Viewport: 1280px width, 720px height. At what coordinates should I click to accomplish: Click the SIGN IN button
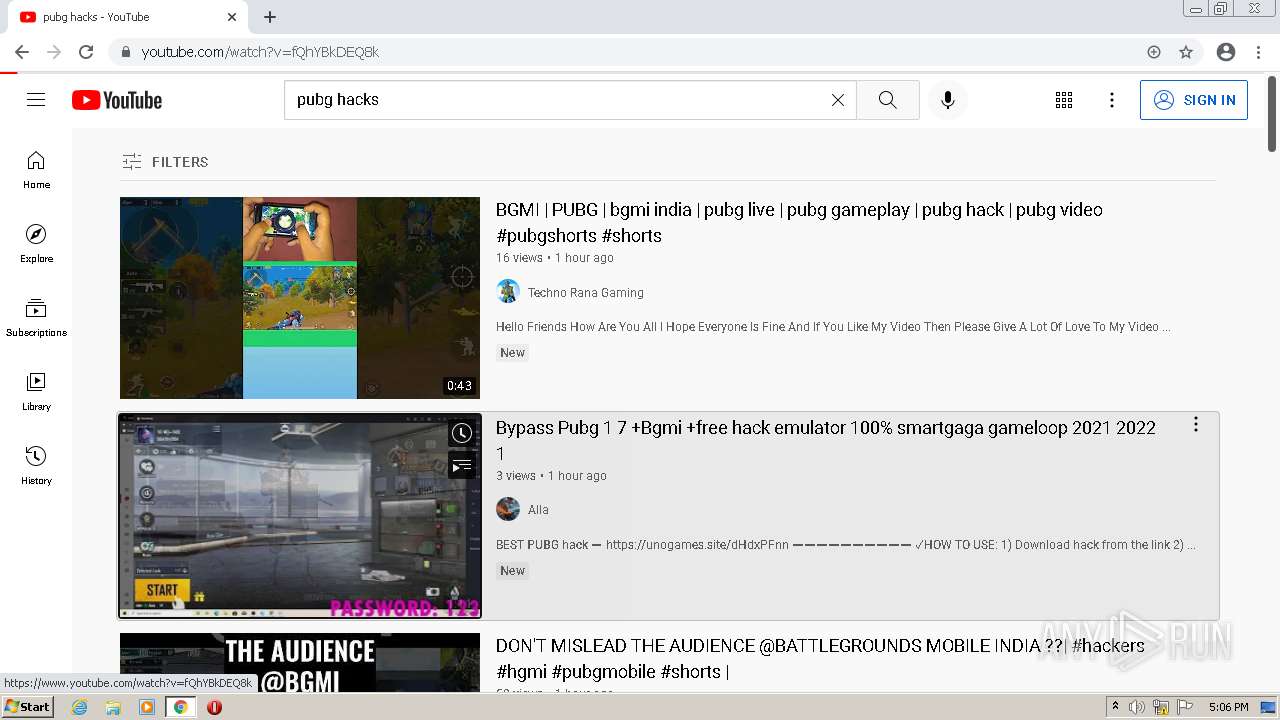click(x=1194, y=100)
